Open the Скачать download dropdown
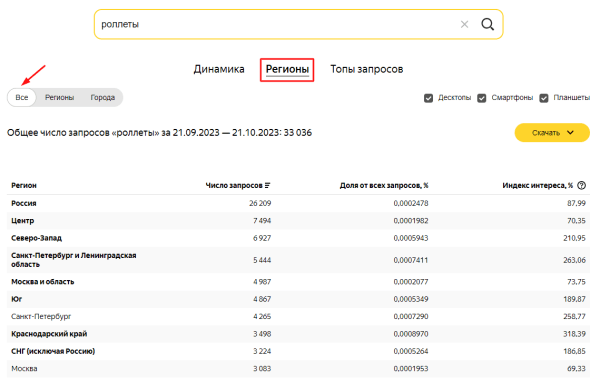 point(552,133)
